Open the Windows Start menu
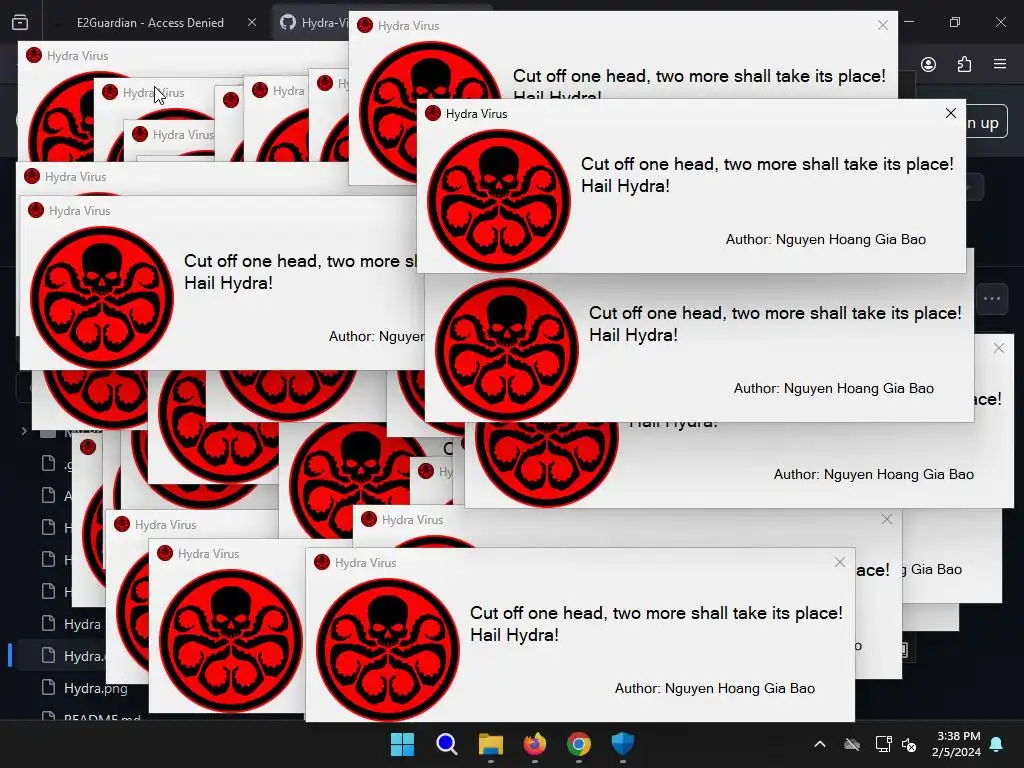The image size is (1024, 768). pyautogui.click(x=402, y=744)
